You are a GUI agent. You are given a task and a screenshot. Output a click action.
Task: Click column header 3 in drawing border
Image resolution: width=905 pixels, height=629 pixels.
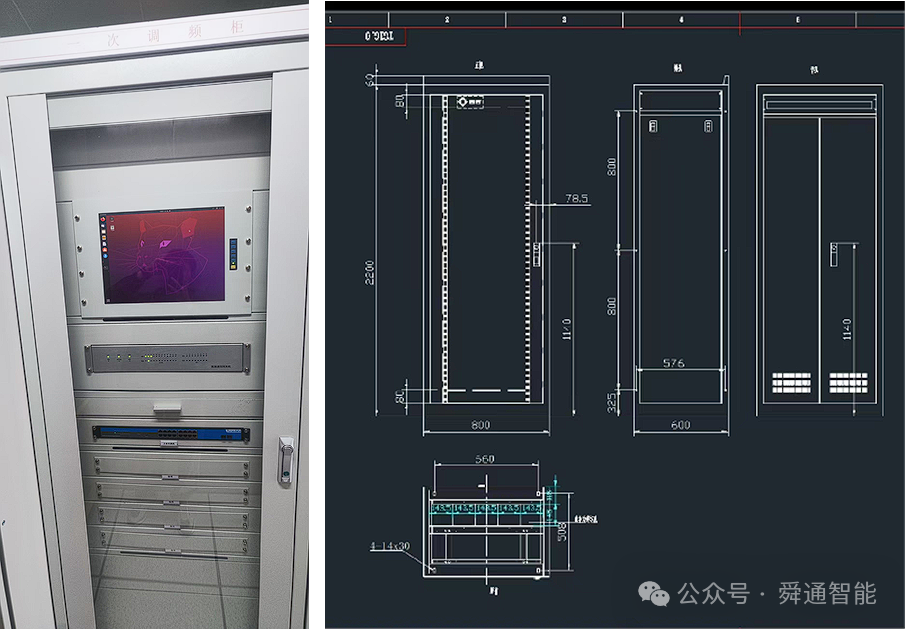(564, 20)
